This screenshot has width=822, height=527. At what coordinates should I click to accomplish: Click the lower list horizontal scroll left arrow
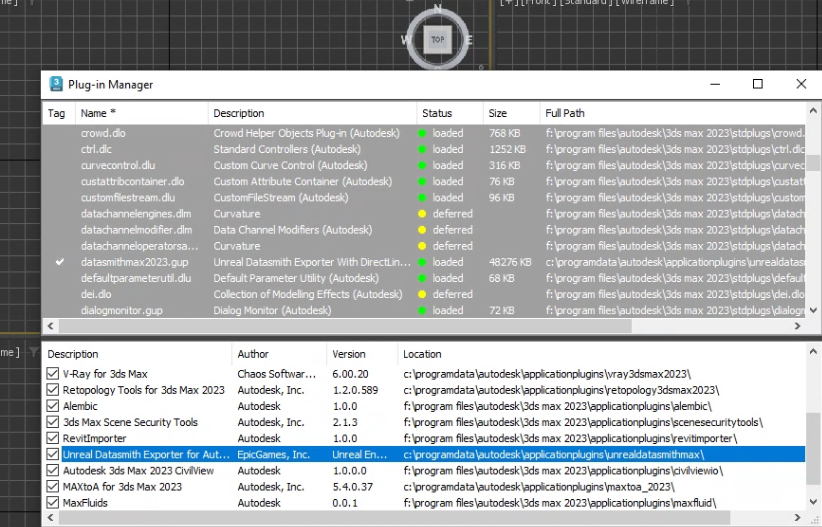click(x=50, y=518)
